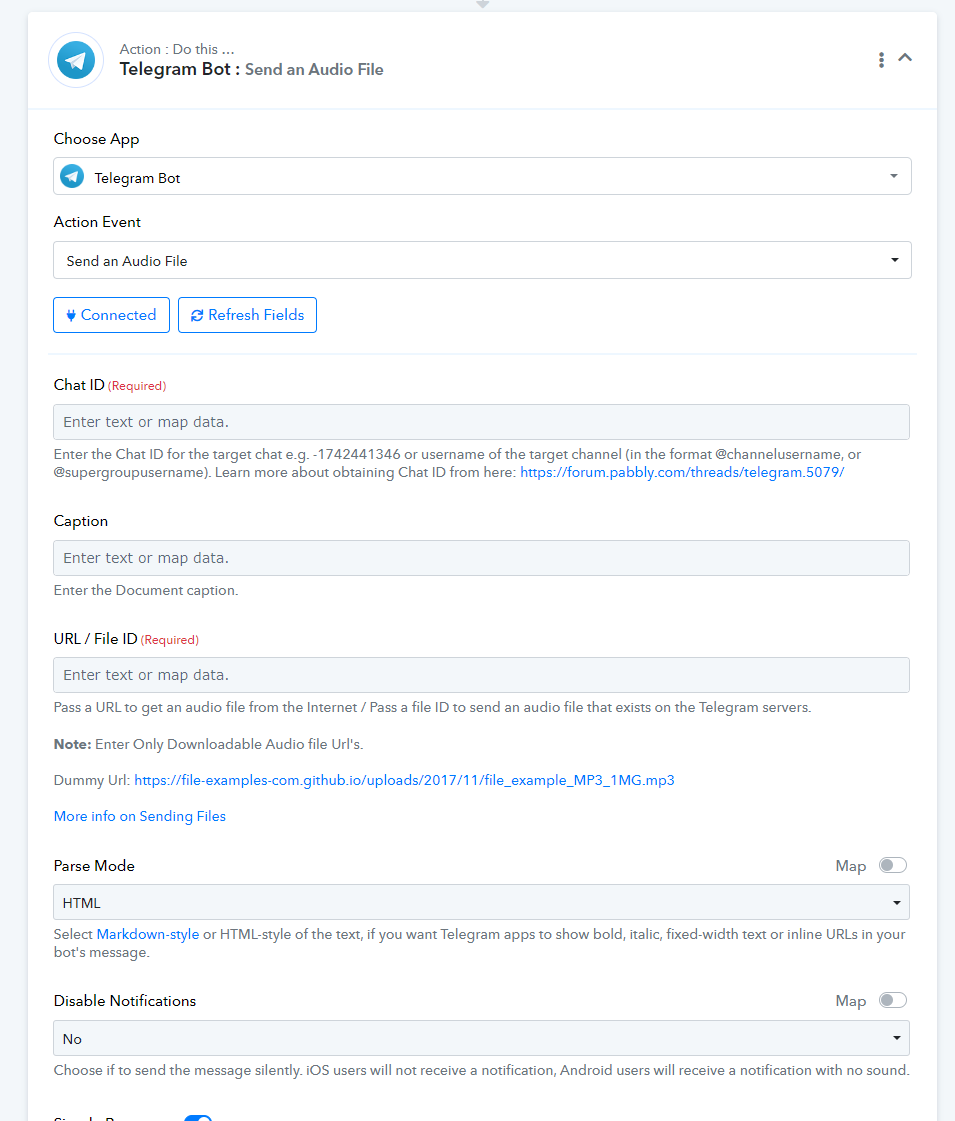The height and width of the screenshot is (1121, 955).
Task: Collapse the Telegram Bot action step
Action: (x=905, y=58)
